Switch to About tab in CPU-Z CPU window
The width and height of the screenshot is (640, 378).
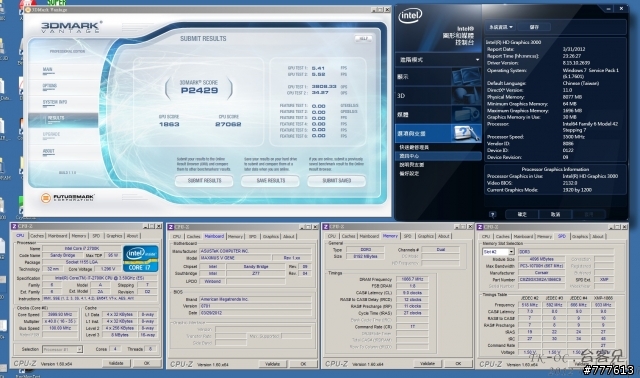(x=132, y=236)
